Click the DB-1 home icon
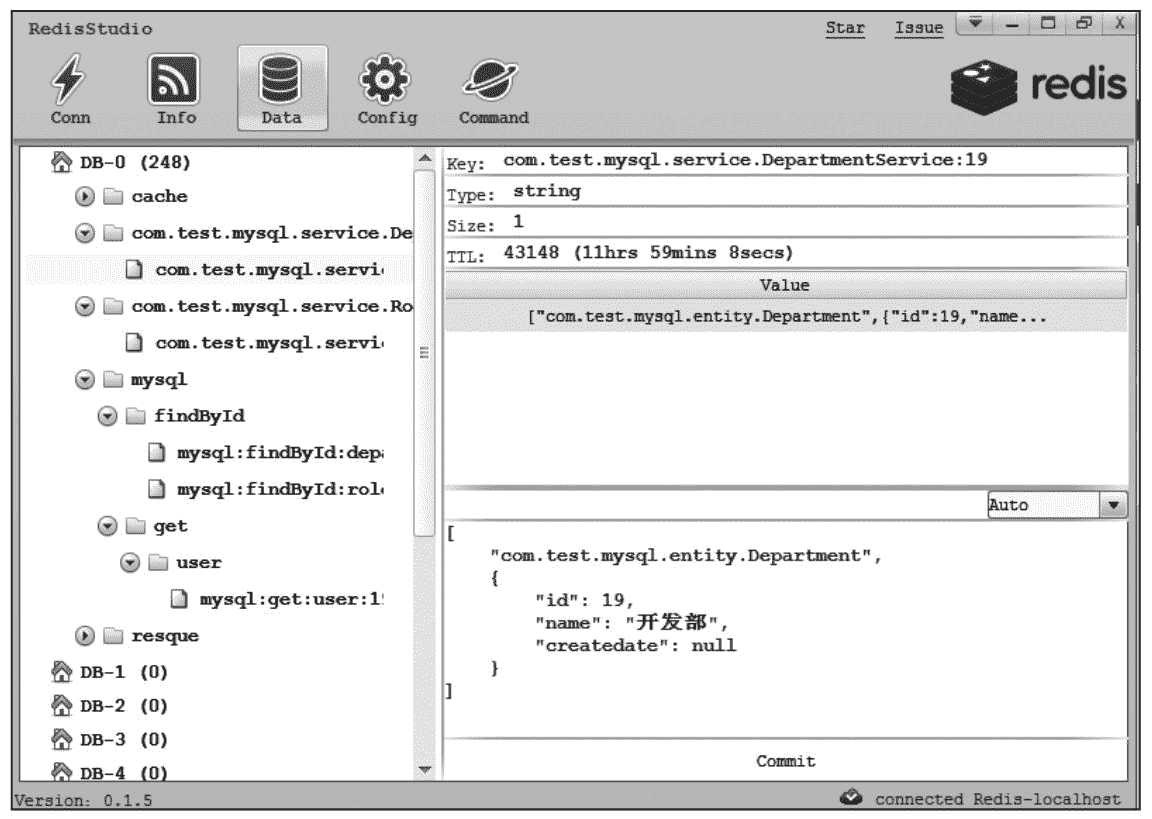Viewport: 1152px width, 819px height. [62, 672]
